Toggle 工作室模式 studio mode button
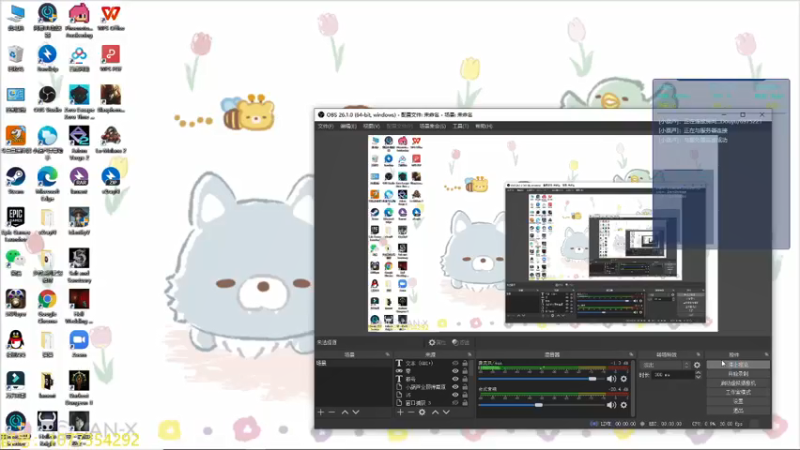This screenshot has width=800, height=450. pos(738,392)
